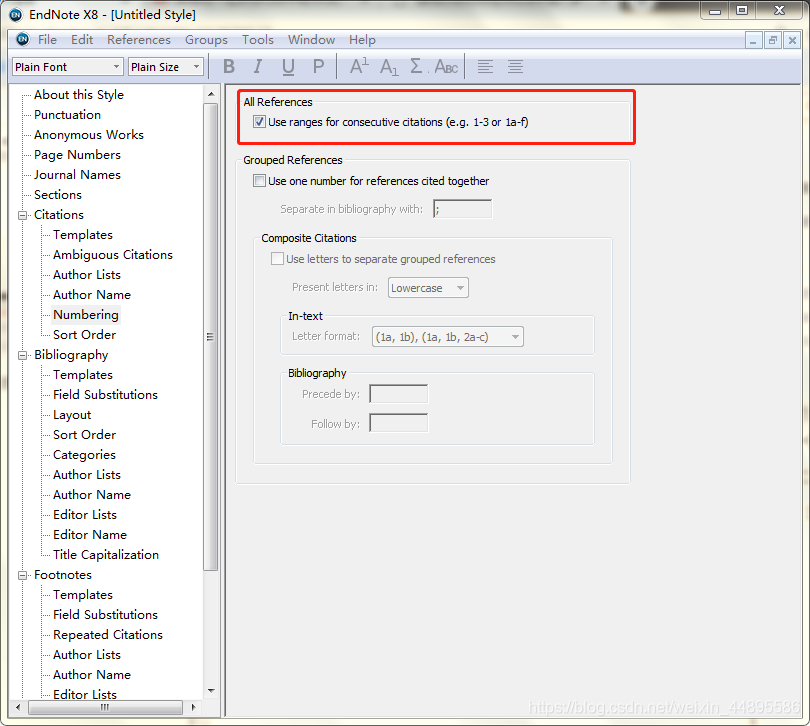Click the tree panel vertical scrollbar thumb
This screenshot has height=726, width=810.
(211, 337)
